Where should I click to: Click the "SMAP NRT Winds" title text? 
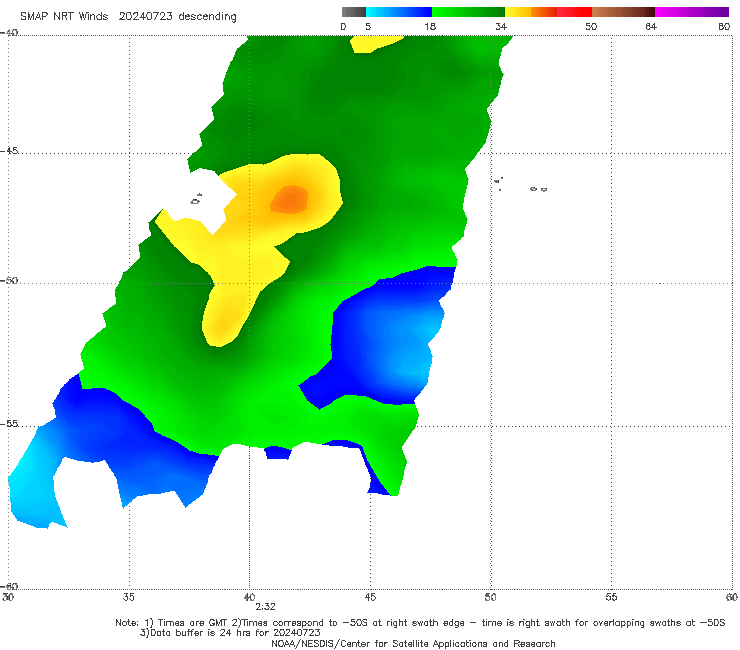64,16
